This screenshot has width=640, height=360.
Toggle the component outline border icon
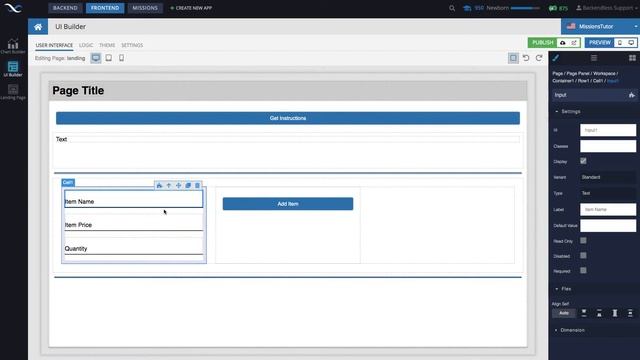click(x=513, y=58)
